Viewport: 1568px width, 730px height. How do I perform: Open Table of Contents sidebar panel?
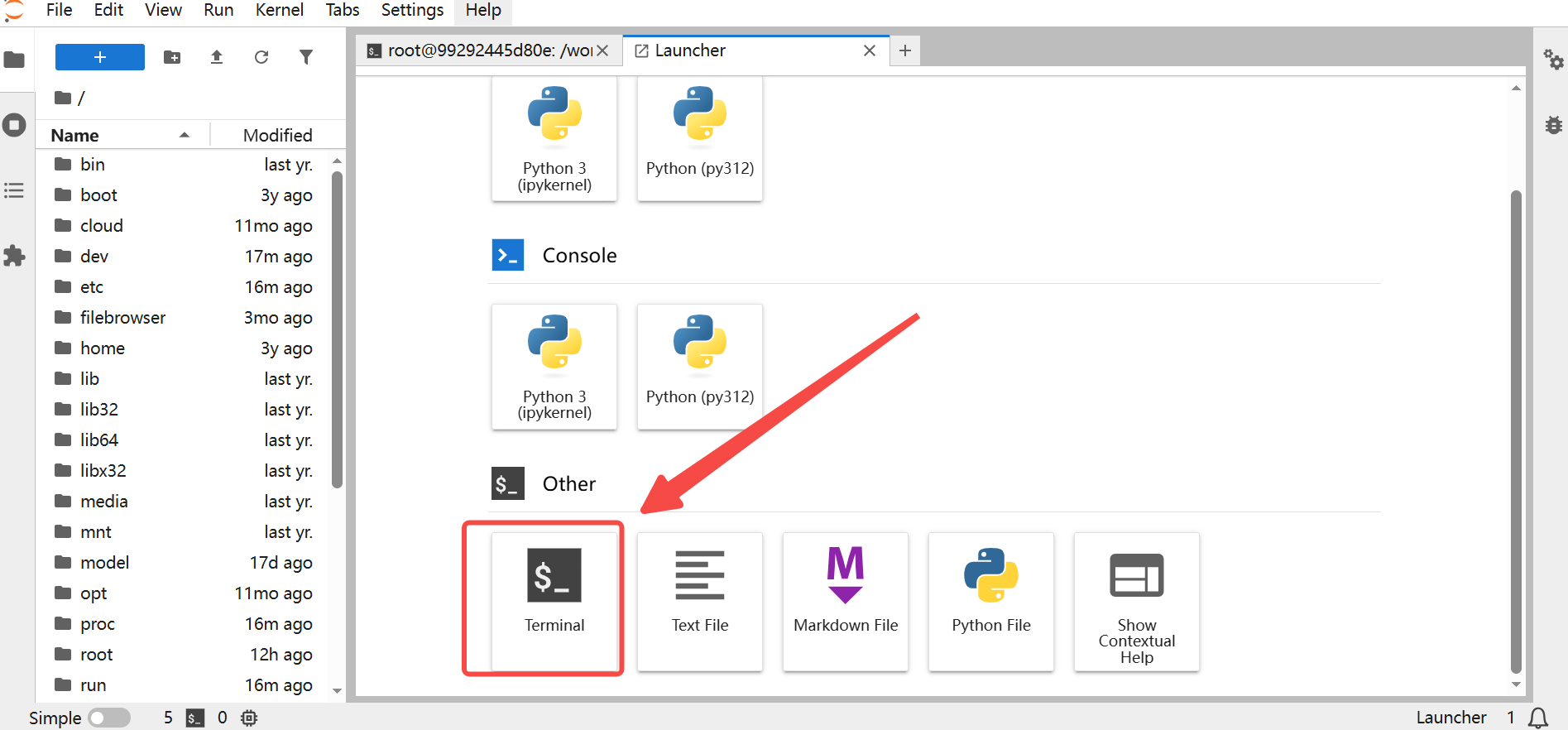14,190
